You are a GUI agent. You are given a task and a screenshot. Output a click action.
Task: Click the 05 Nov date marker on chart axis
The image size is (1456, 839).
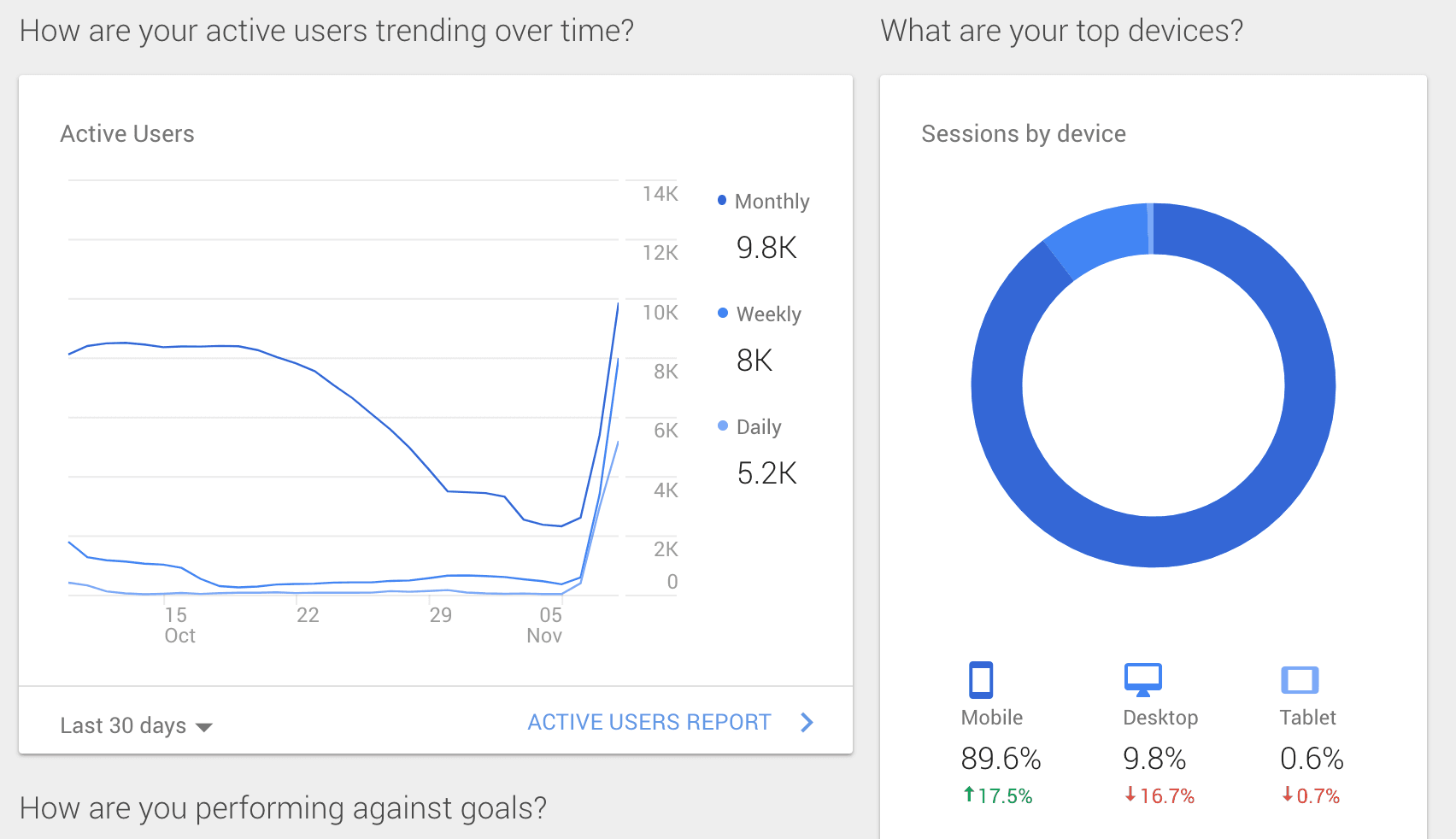(x=548, y=625)
